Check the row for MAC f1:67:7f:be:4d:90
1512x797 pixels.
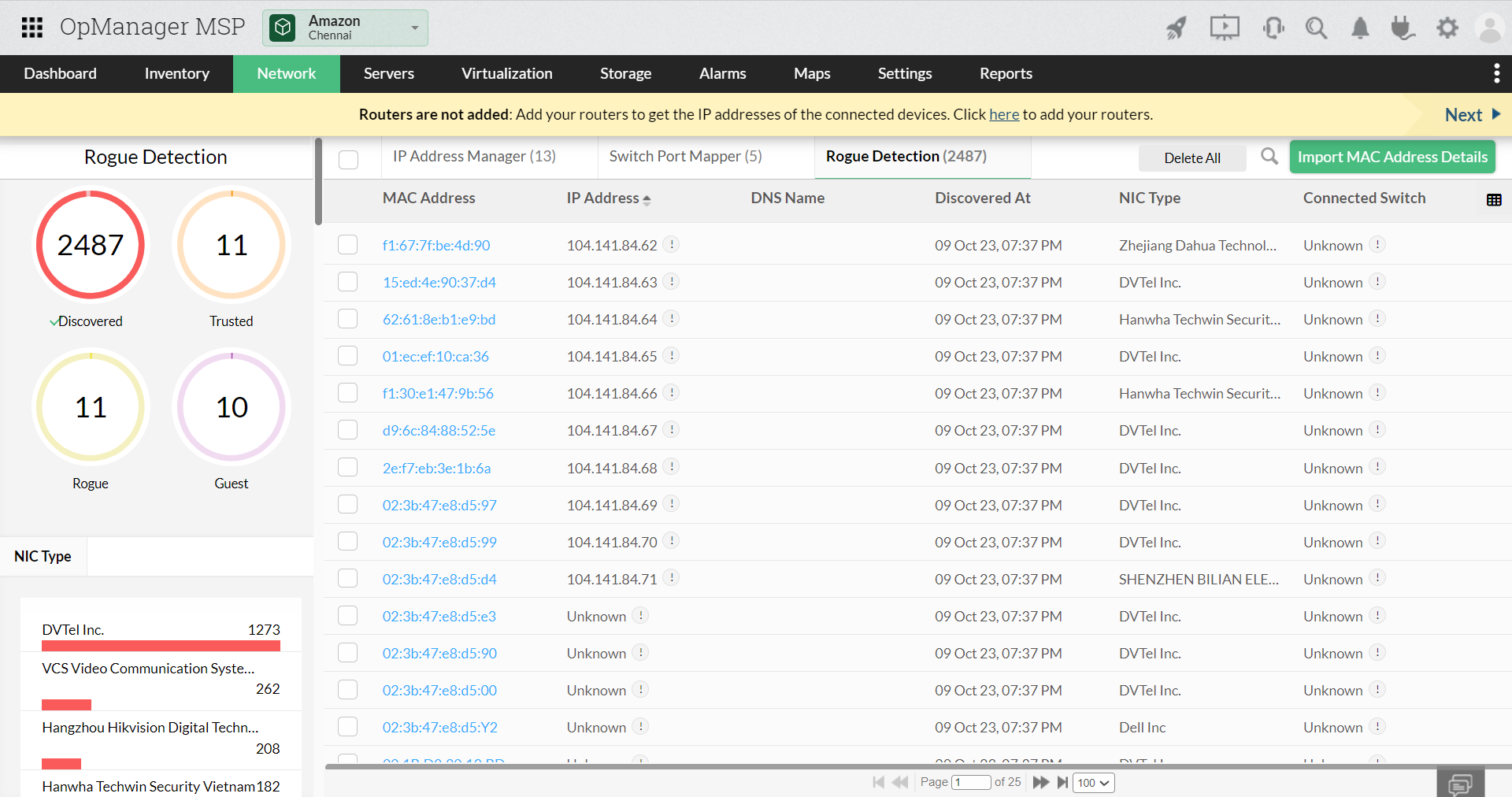(x=347, y=244)
